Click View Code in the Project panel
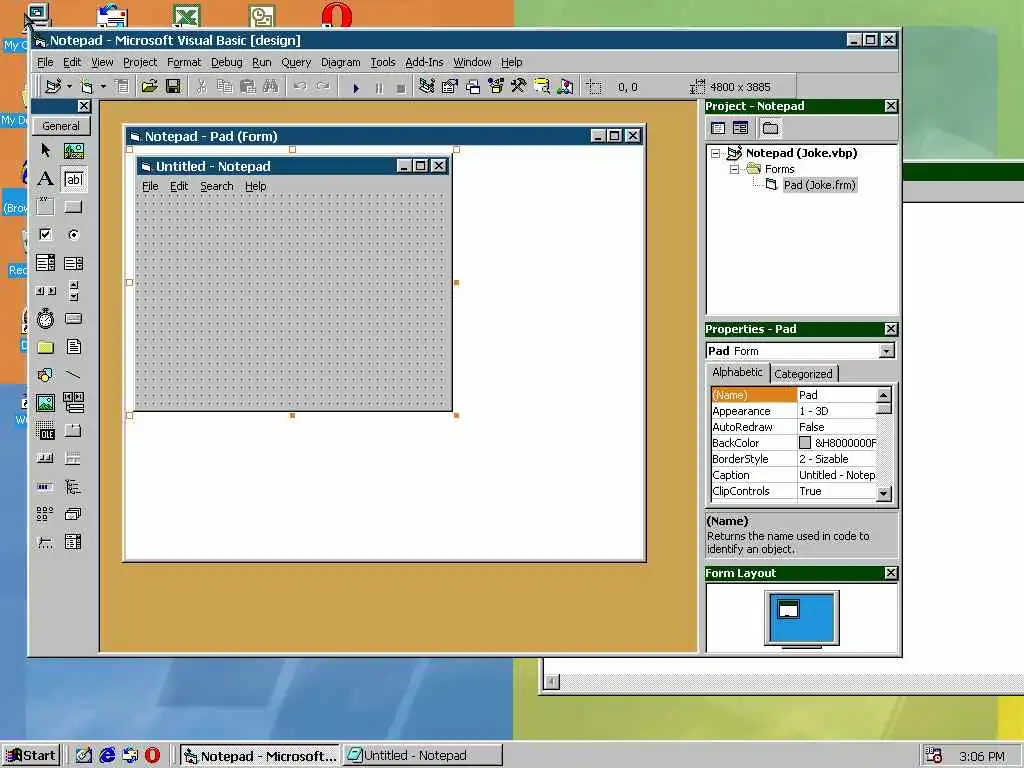The image size is (1024, 768). (x=718, y=128)
